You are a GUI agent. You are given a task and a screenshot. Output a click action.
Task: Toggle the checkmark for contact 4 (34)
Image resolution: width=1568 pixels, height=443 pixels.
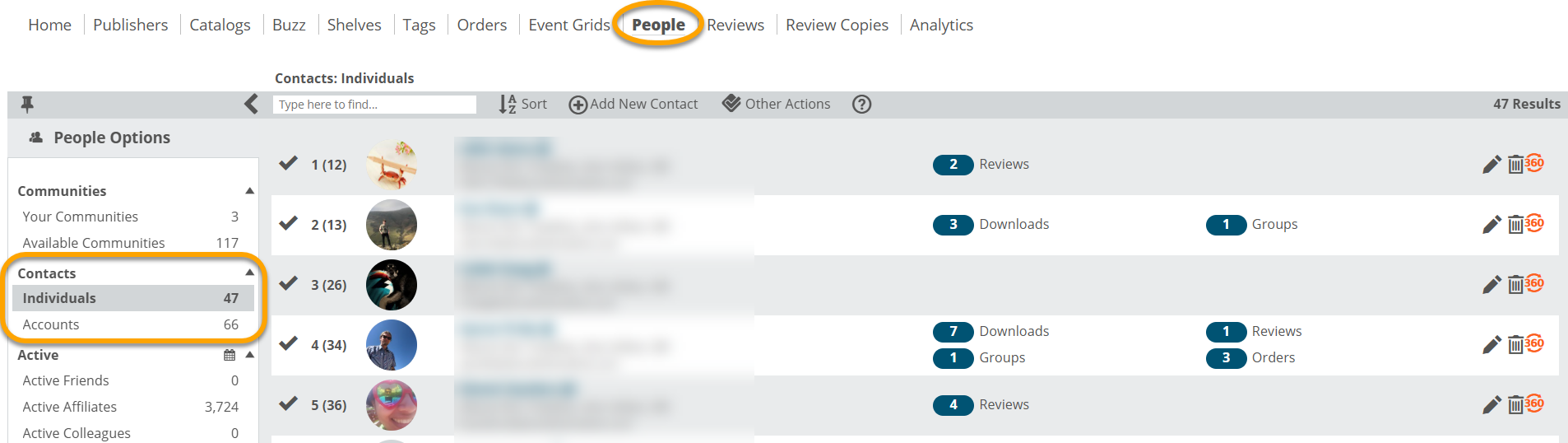288,343
